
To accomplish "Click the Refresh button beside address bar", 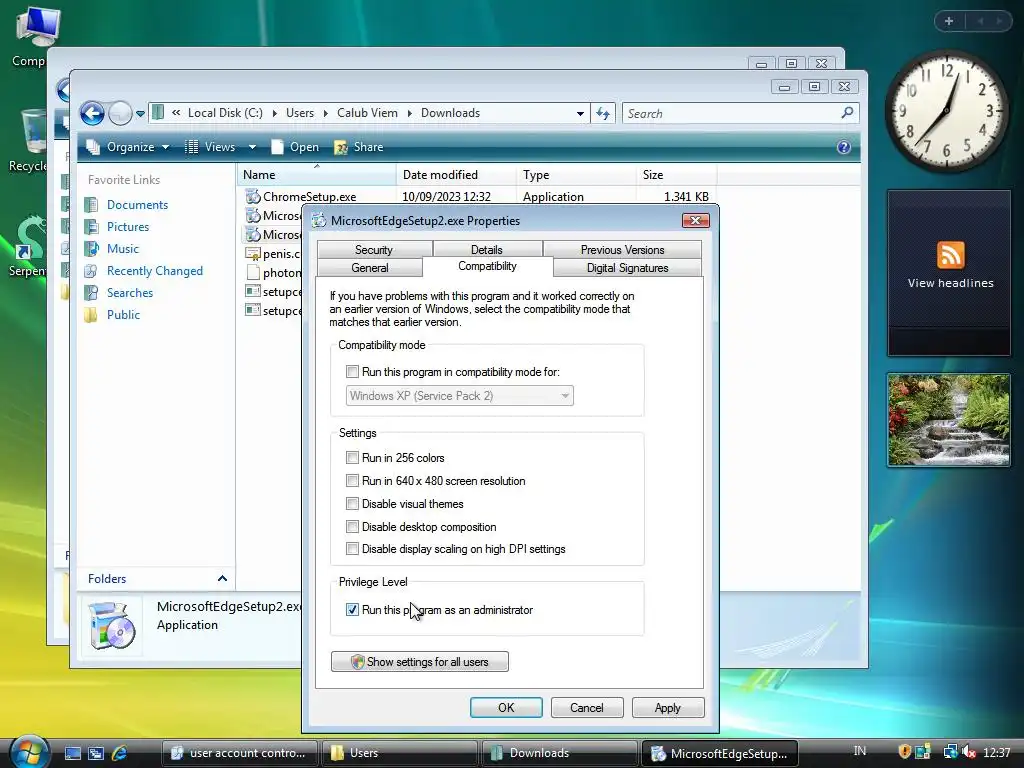I will (603, 114).
